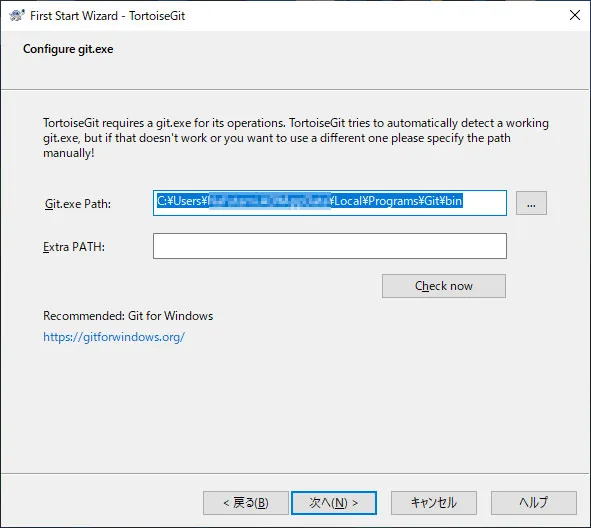Click the TortoiseGit description paragraph

click(x=296, y=138)
